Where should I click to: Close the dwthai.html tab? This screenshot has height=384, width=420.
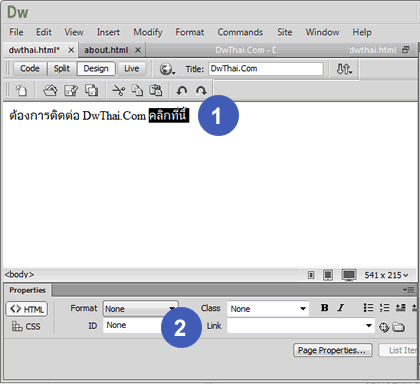[71, 50]
